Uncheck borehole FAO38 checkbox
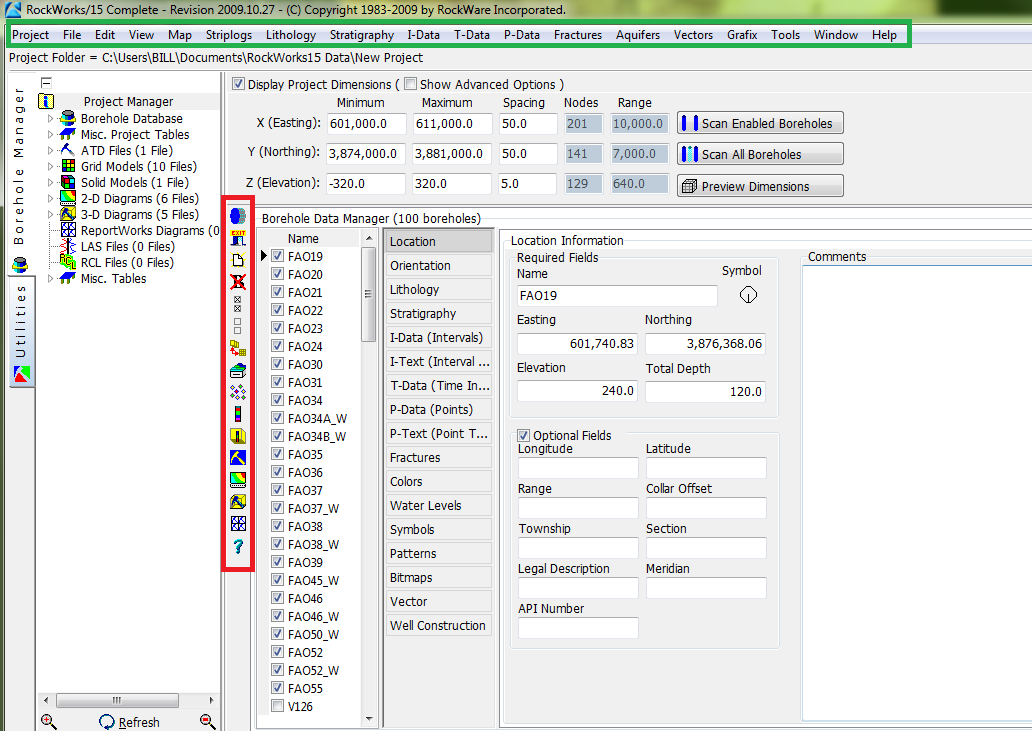Image resolution: width=1032 pixels, height=731 pixels. pos(278,526)
